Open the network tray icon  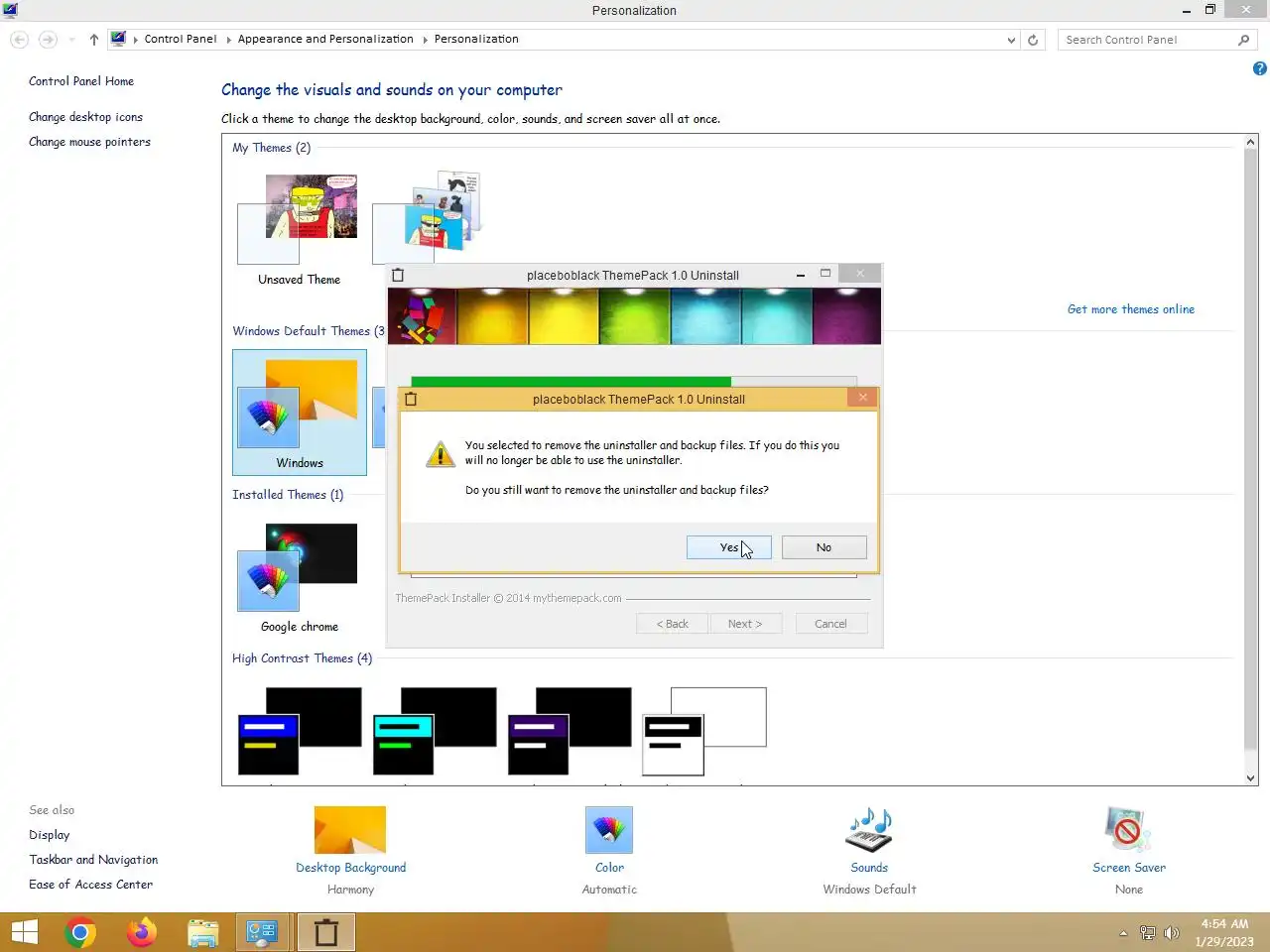(1148, 933)
